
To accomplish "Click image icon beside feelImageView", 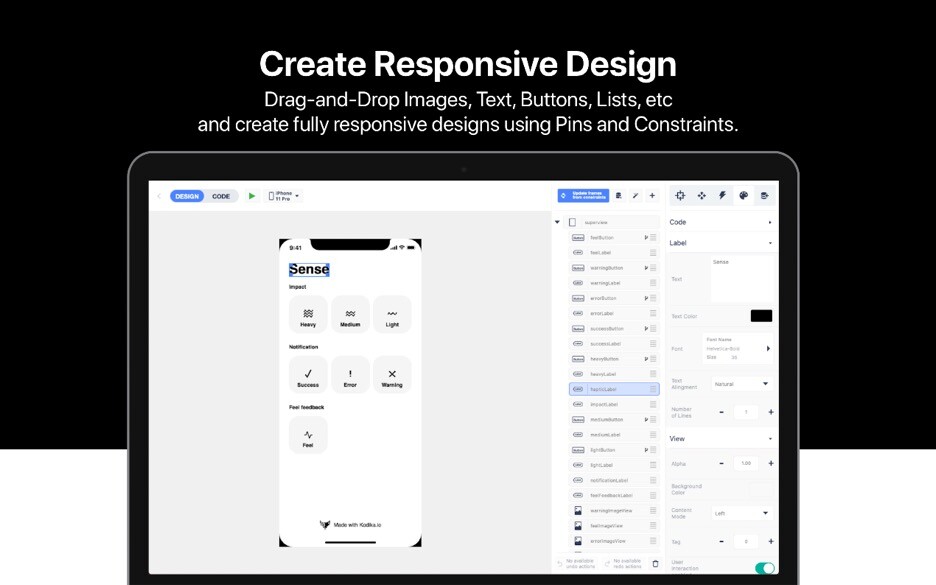I will (x=578, y=526).
